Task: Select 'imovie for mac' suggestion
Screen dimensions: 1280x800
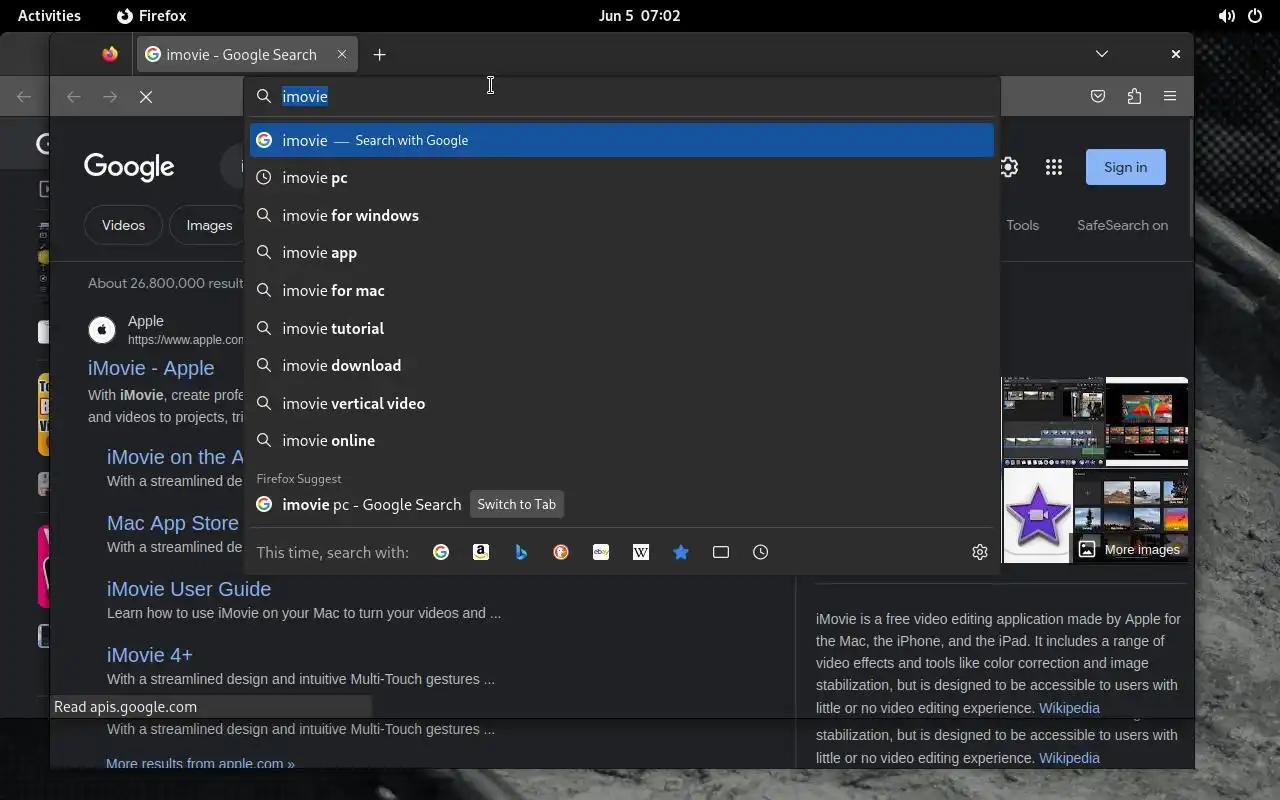Action: point(622,290)
